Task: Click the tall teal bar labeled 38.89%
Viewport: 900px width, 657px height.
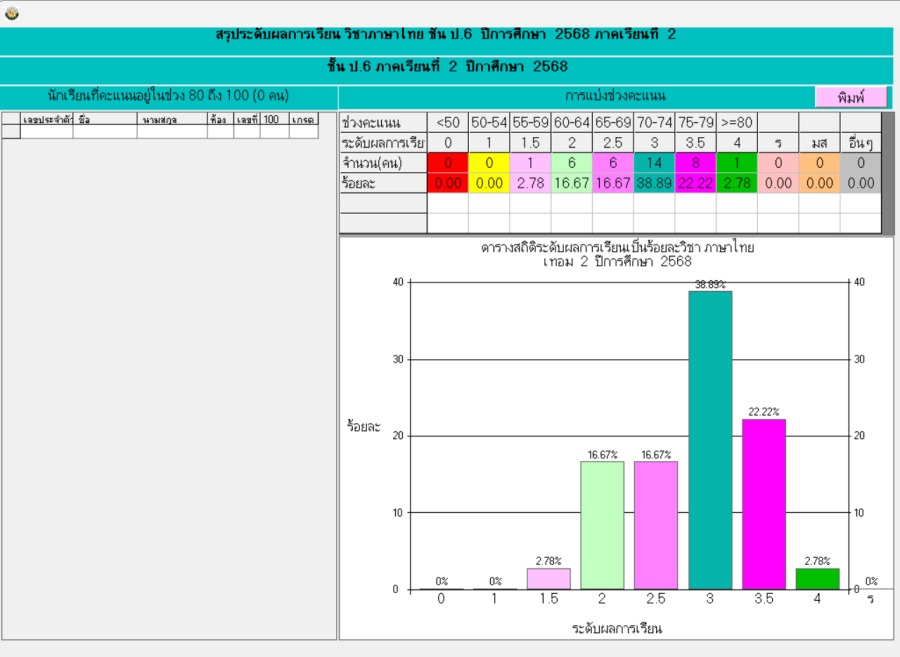Action: pos(709,440)
